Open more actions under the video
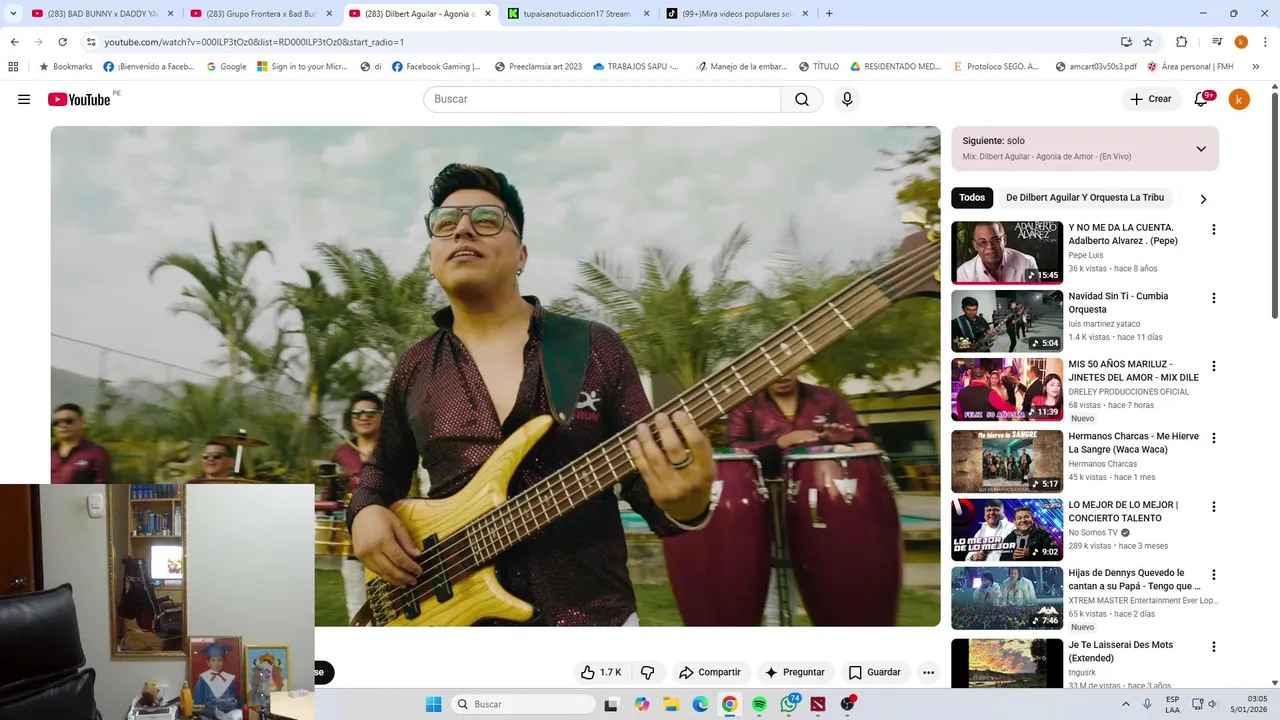This screenshot has width=1280, height=720. (928, 672)
